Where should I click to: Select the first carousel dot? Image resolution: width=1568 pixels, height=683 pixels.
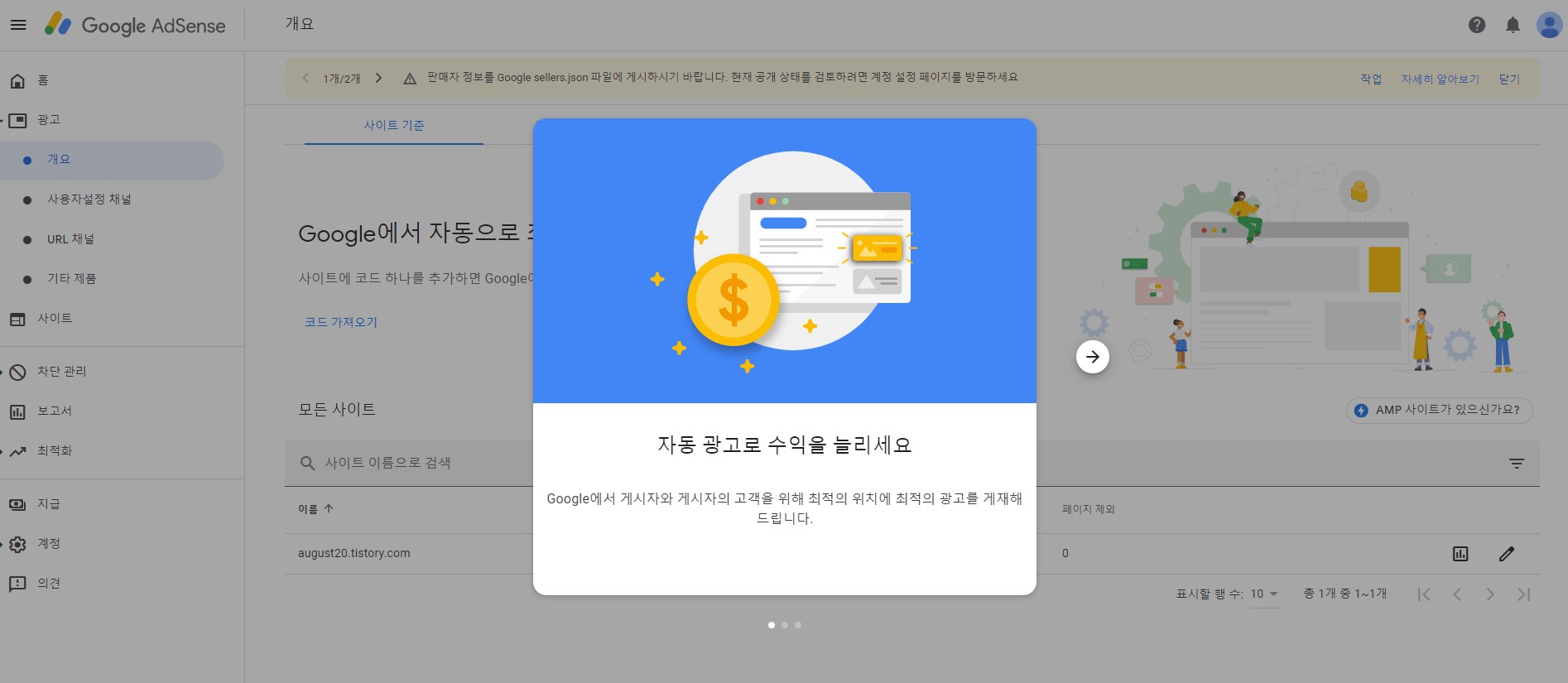click(x=772, y=625)
